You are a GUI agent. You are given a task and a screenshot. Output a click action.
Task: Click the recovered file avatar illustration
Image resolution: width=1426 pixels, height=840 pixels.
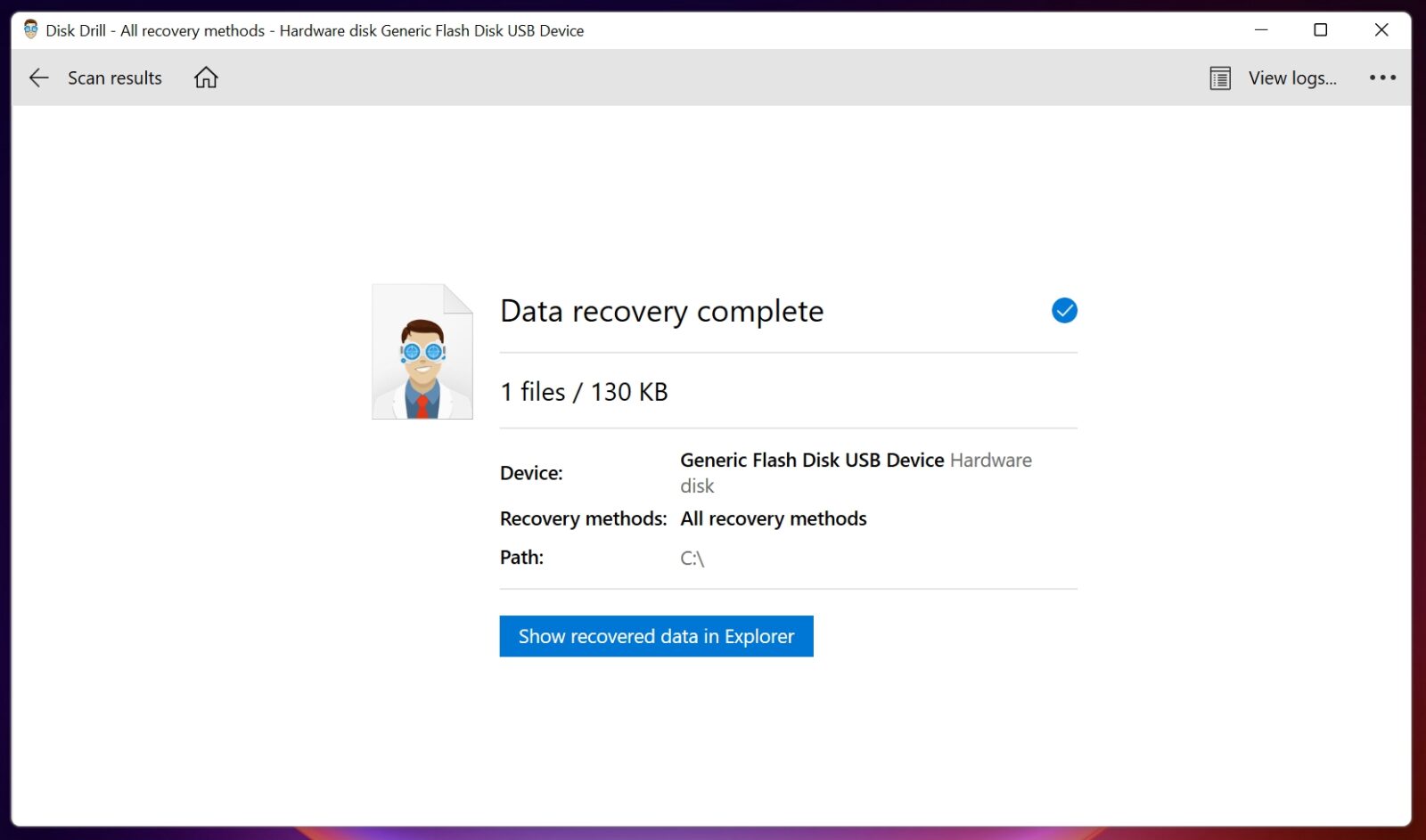pyautogui.click(x=422, y=351)
